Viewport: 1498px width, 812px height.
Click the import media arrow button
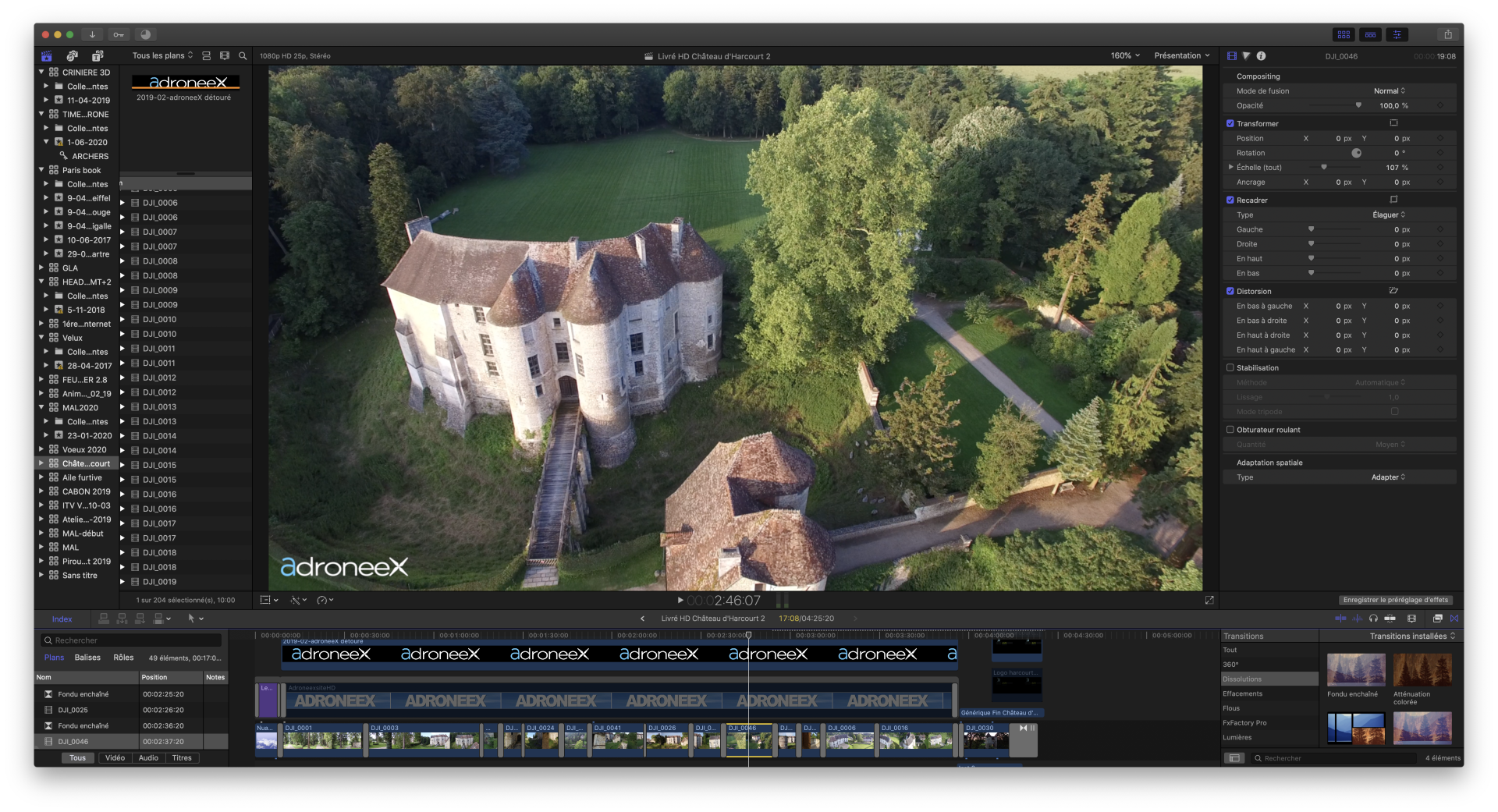click(x=92, y=34)
